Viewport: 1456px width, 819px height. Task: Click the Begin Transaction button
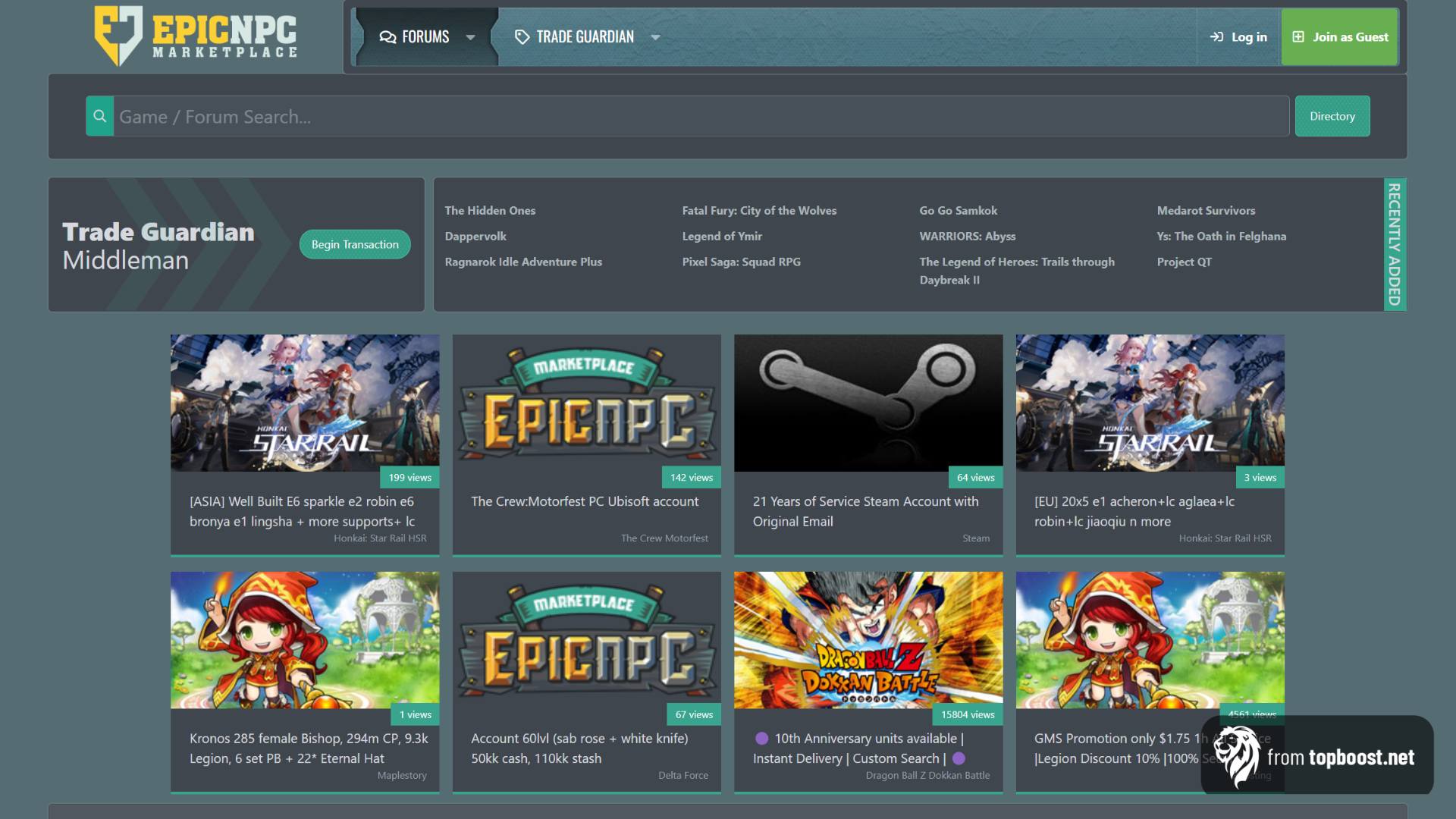pyautogui.click(x=355, y=244)
